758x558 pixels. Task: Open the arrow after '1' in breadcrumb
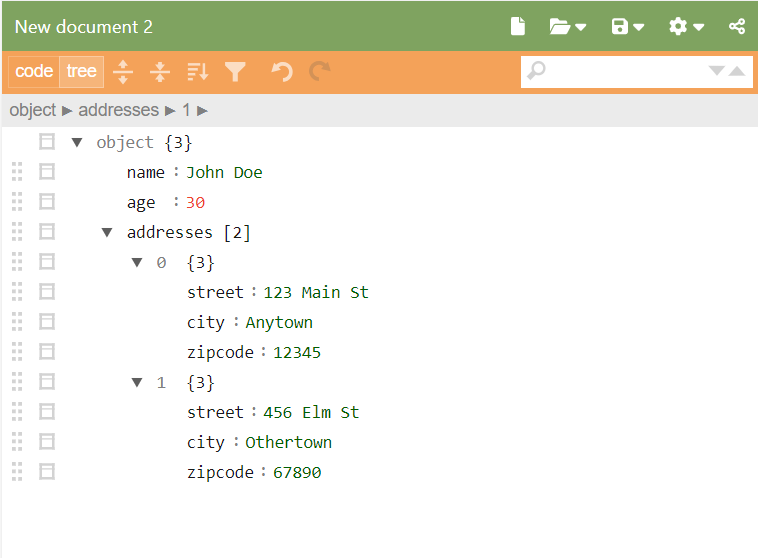click(202, 111)
